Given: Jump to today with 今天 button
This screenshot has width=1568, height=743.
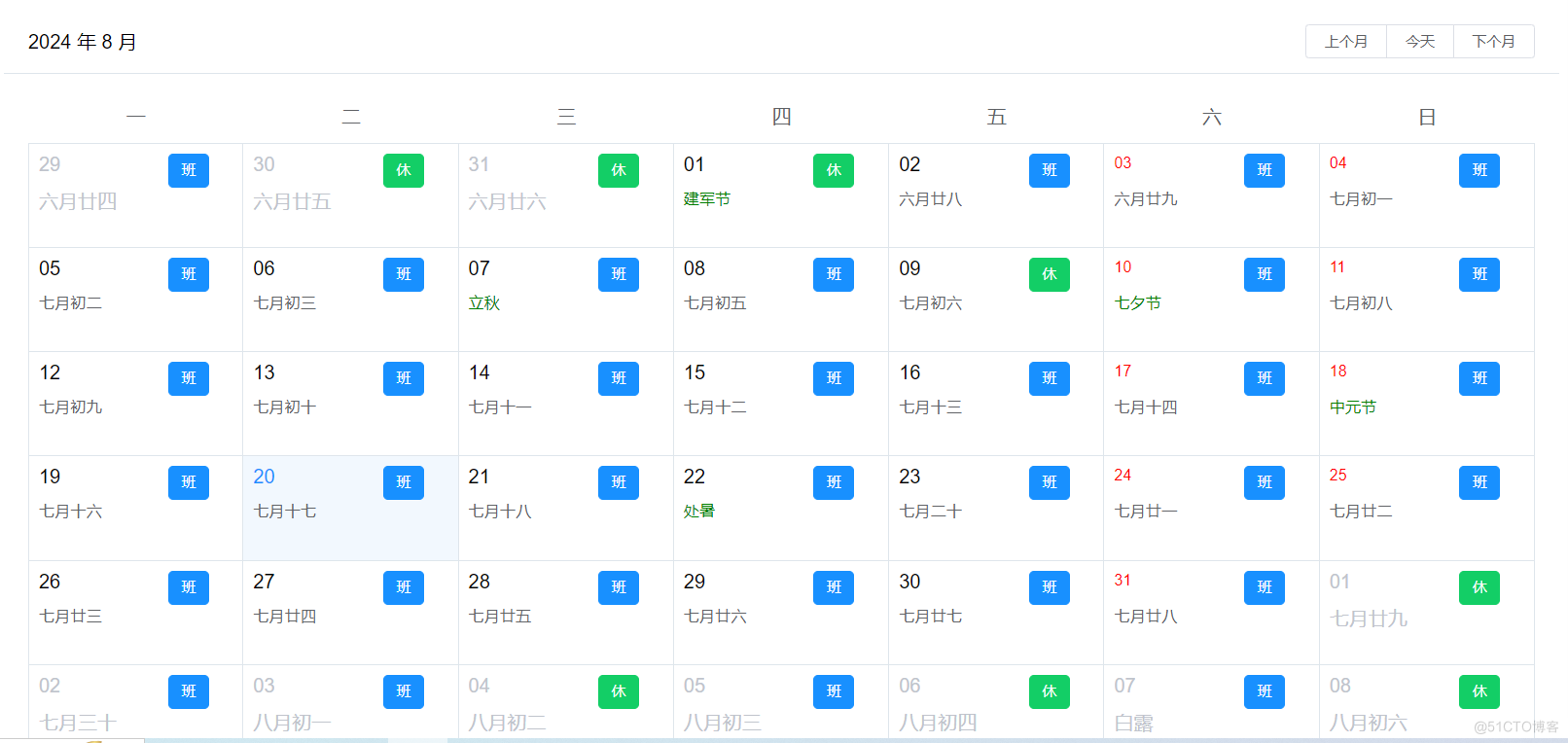Looking at the screenshot, I should click(x=1420, y=42).
